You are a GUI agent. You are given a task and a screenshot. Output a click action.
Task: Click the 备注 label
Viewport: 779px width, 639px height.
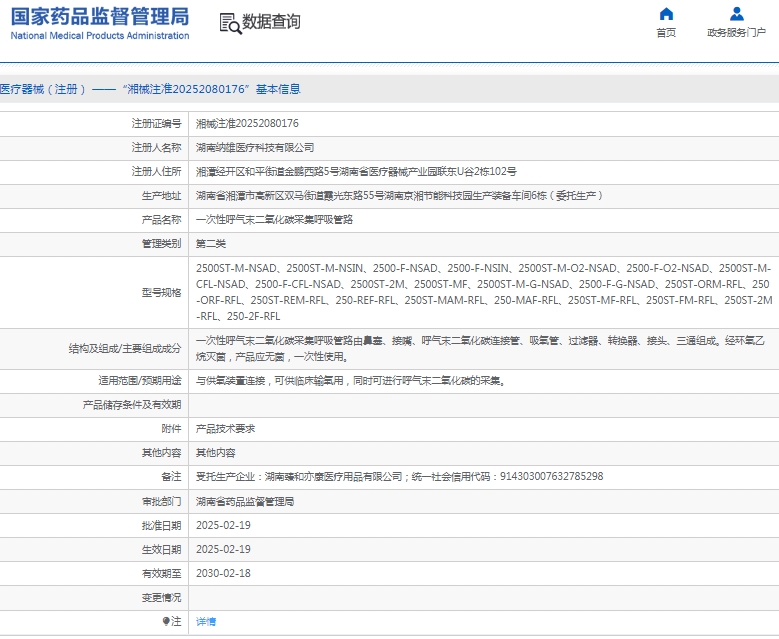click(171, 477)
